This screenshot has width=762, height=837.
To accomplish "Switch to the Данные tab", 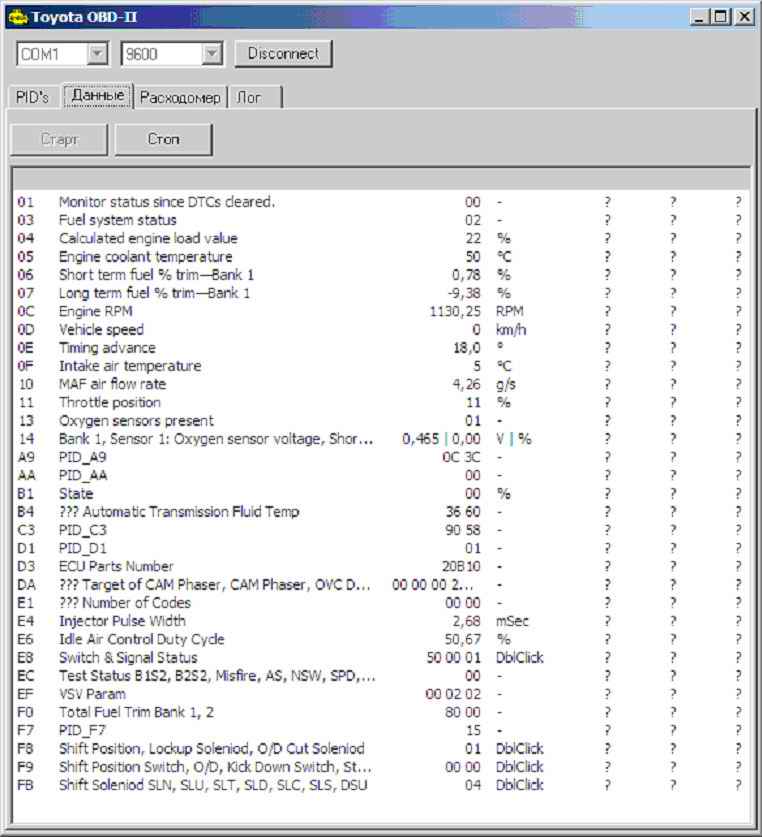I will 98,95.
